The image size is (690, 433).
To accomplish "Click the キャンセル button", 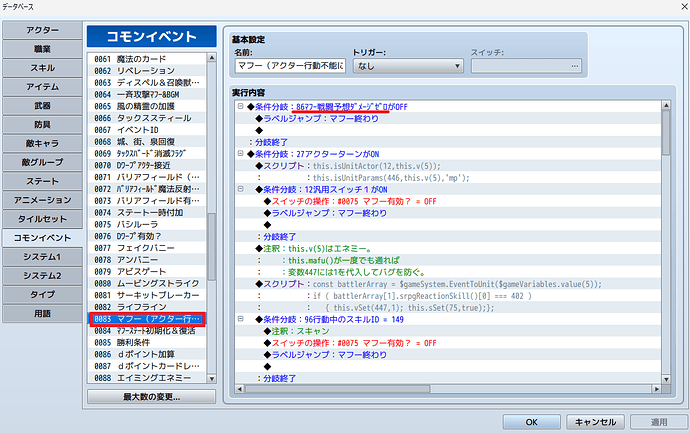I will [x=595, y=422].
